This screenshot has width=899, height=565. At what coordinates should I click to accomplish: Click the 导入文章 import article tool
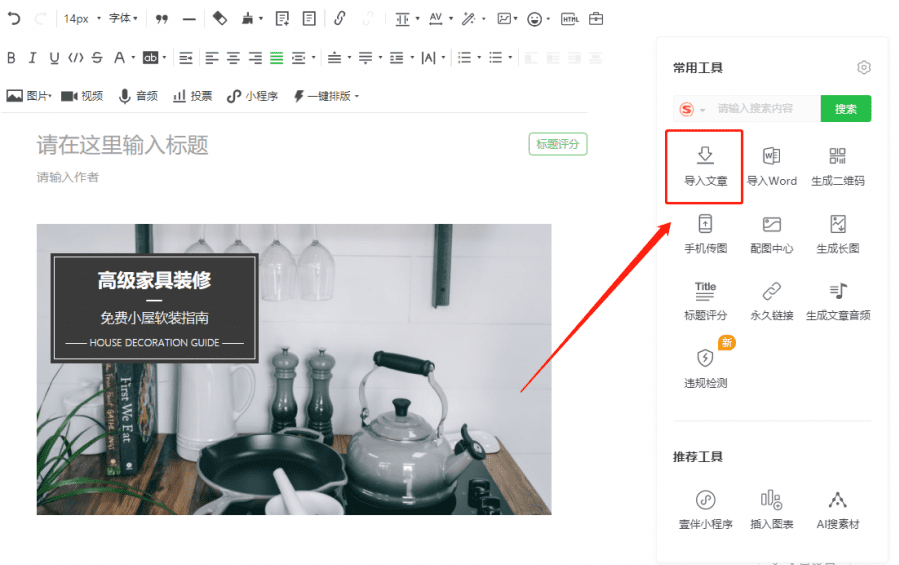(705, 166)
